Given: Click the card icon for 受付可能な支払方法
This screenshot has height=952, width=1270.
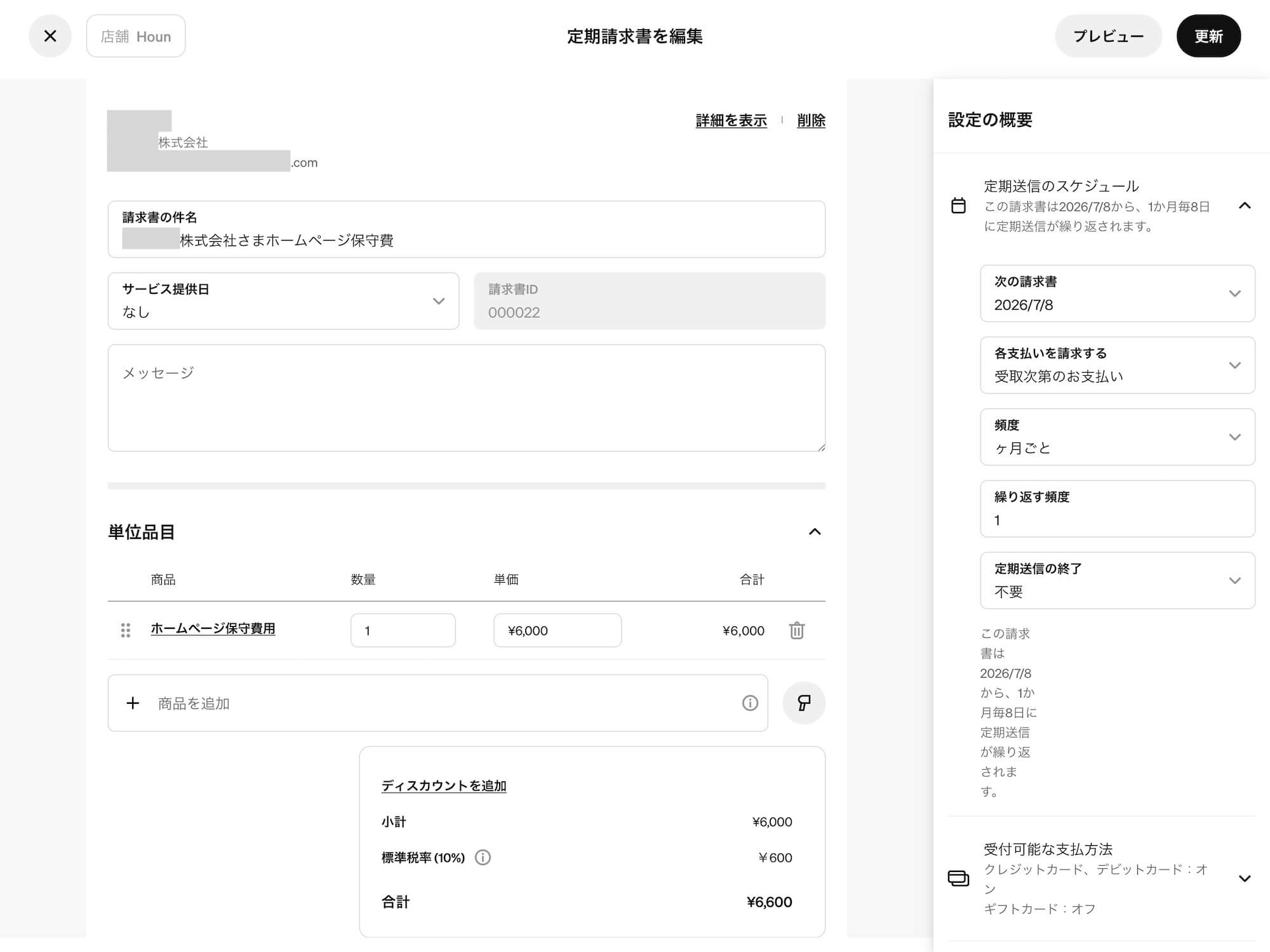Looking at the screenshot, I should 958,878.
